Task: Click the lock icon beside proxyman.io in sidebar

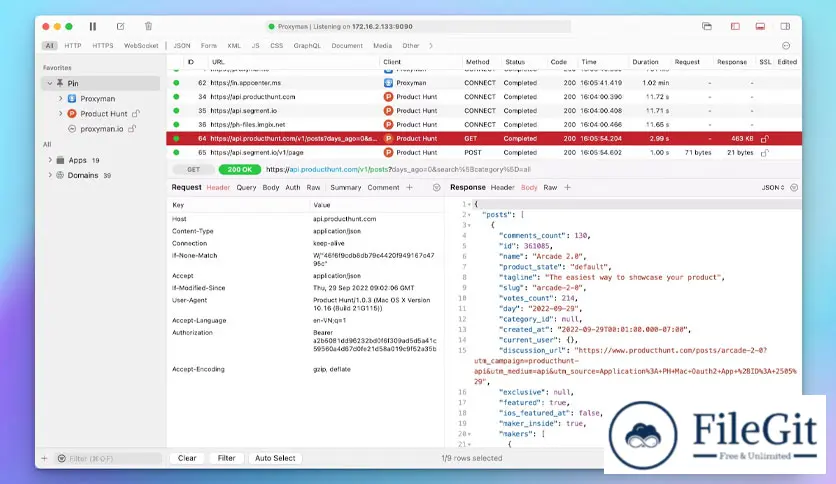Action: [x=132, y=128]
